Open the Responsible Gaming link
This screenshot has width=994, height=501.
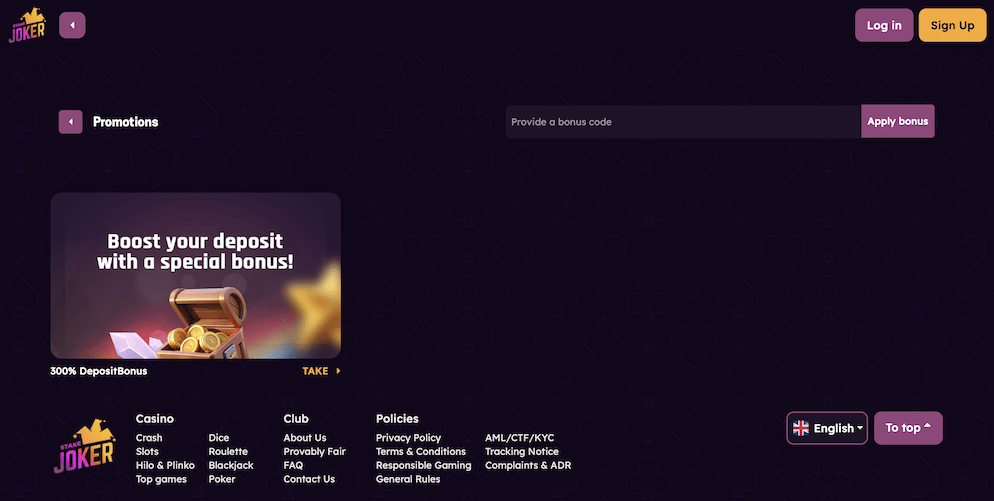(x=423, y=465)
